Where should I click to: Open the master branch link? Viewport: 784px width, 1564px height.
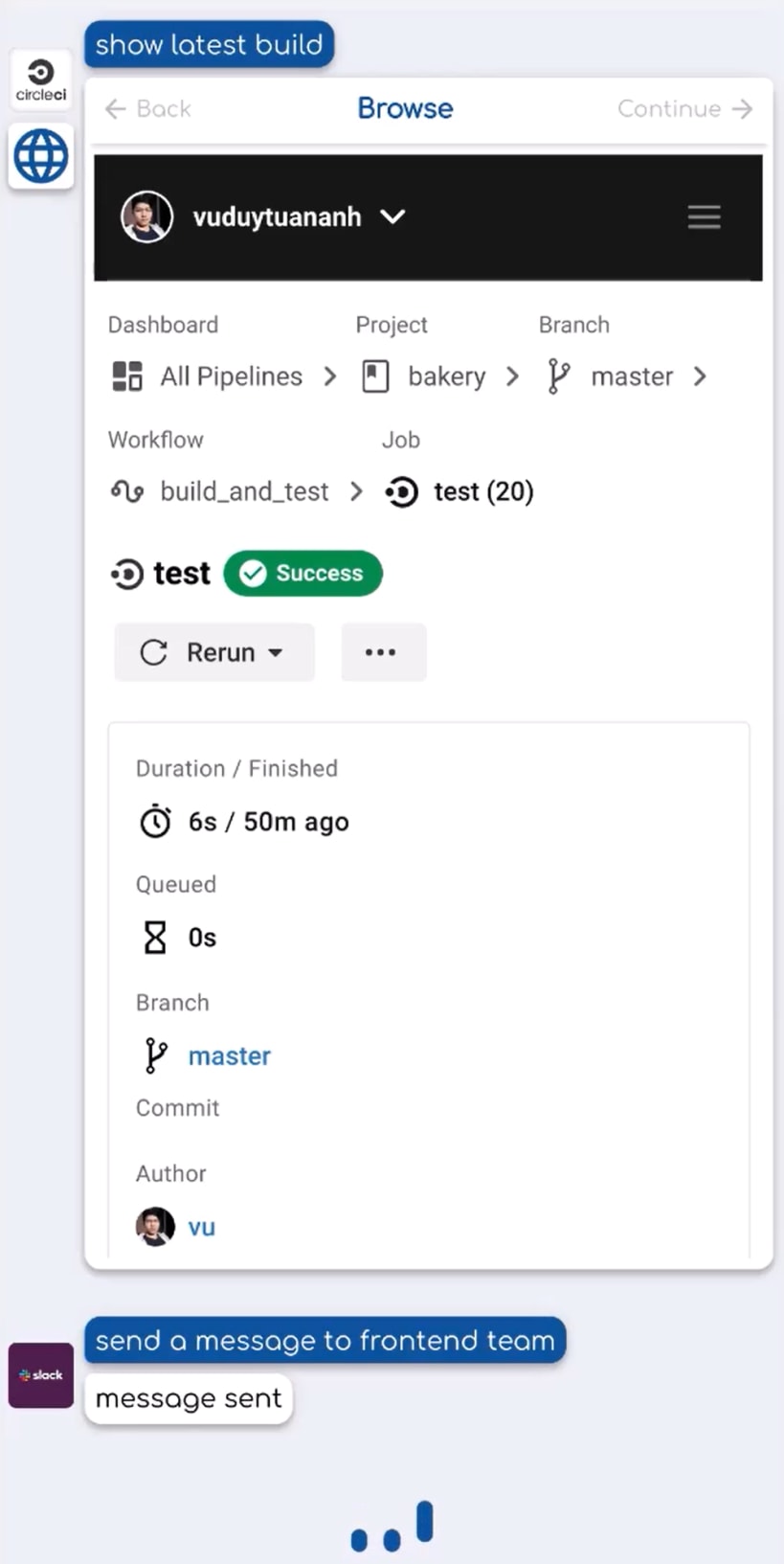click(229, 1055)
